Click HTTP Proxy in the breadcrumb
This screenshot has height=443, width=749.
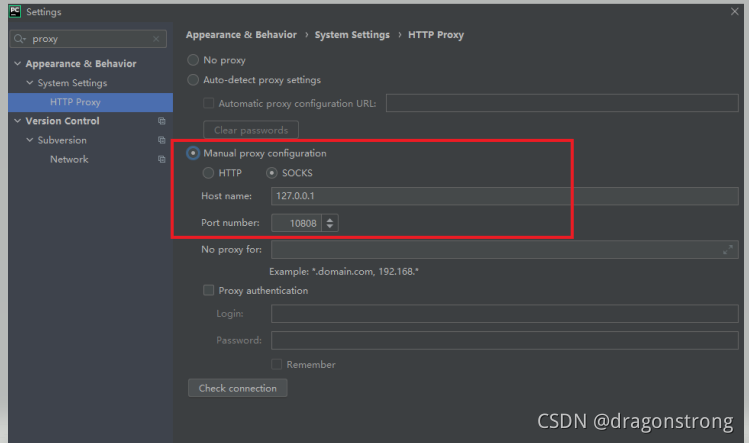tap(436, 34)
